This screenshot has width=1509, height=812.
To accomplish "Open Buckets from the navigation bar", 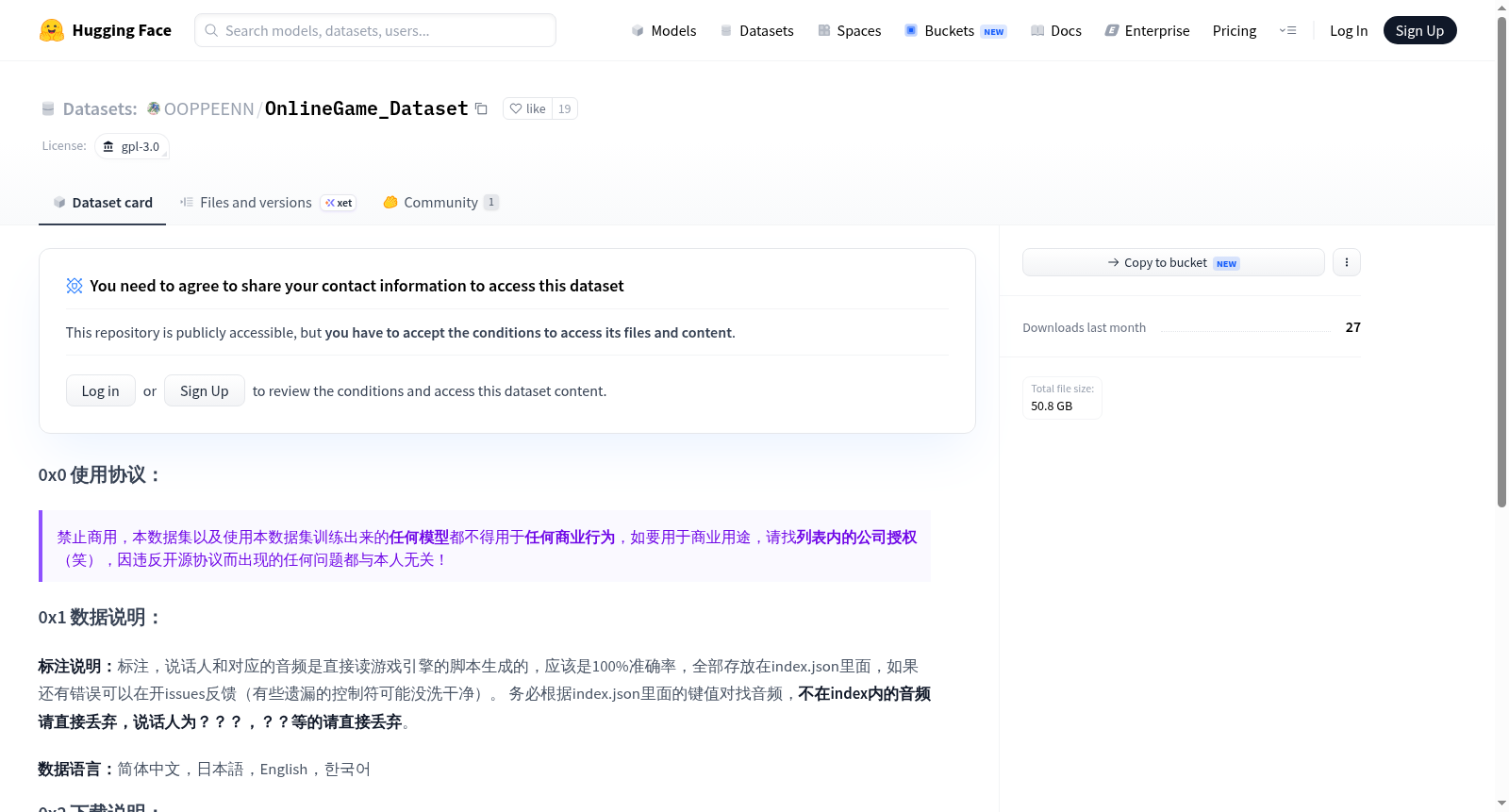I will coord(955,30).
